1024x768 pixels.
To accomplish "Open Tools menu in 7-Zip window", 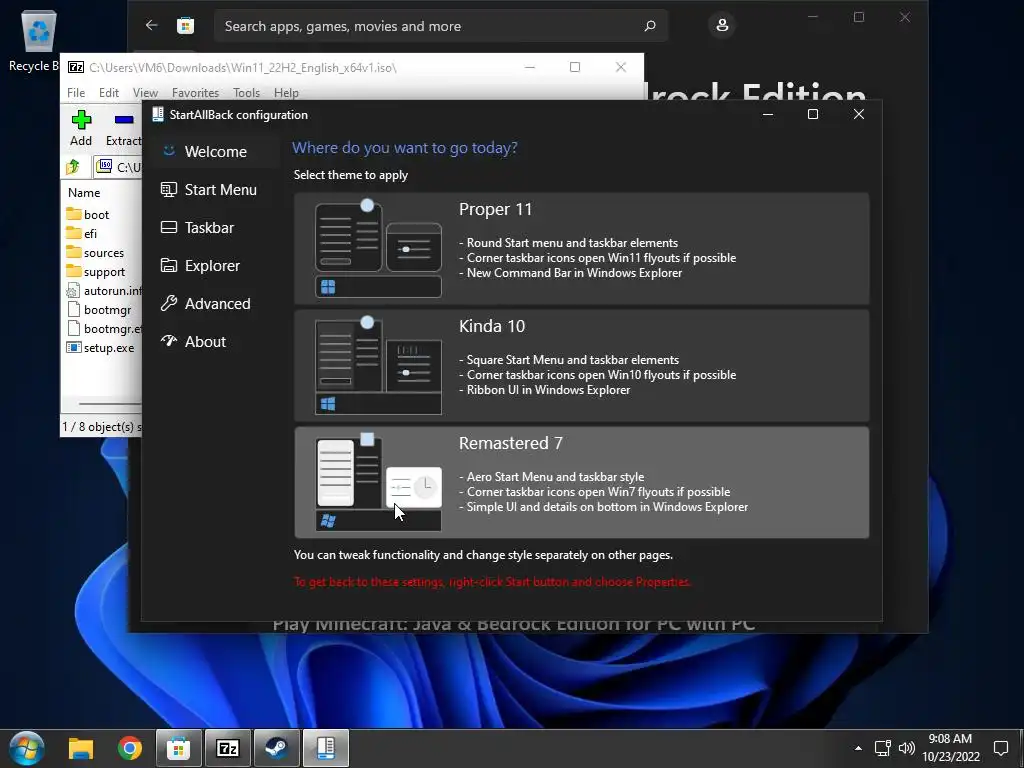I will click(x=246, y=93).
